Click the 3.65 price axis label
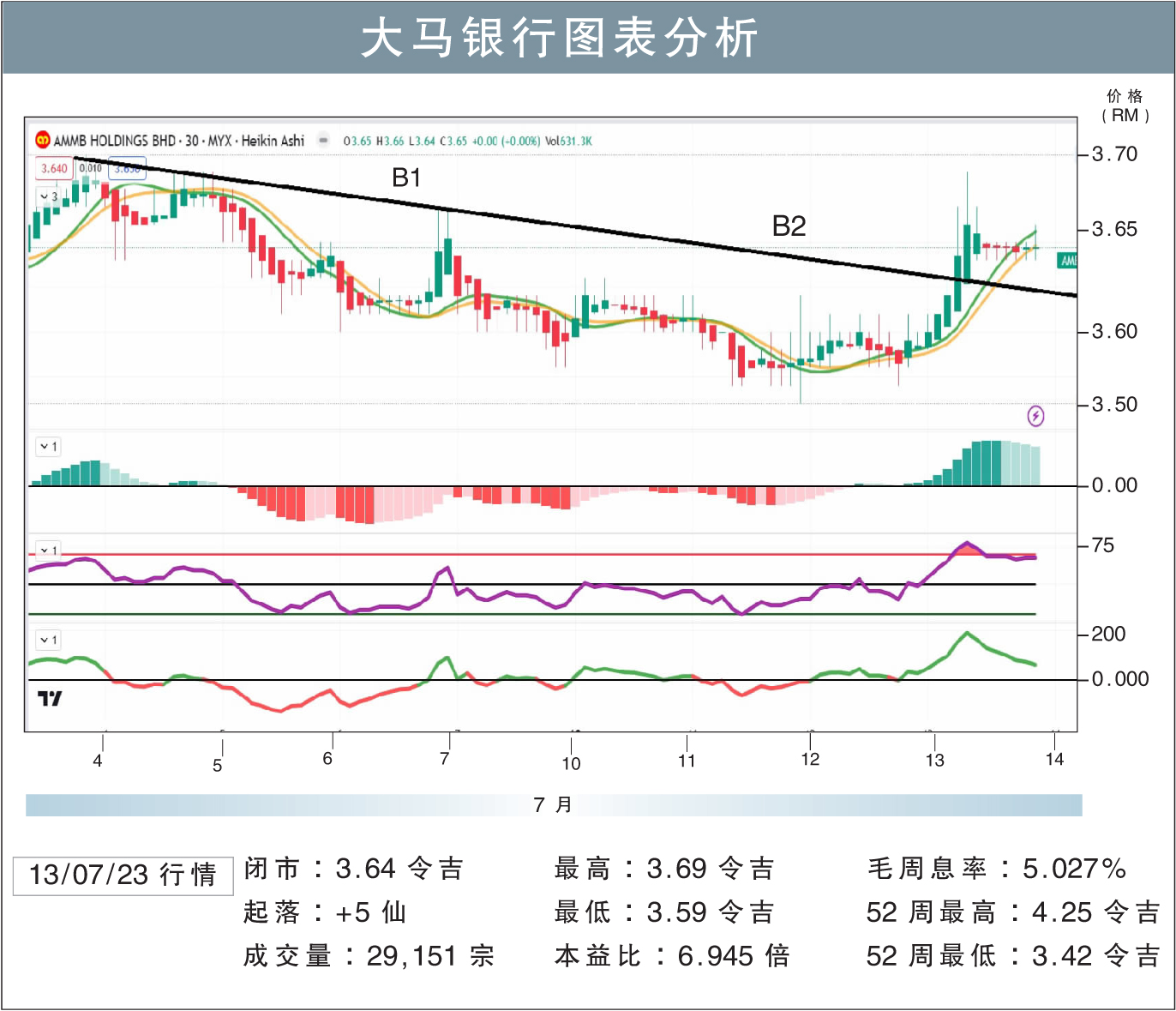This screenshot has height=1011, width=1176. click(1114, 229)
